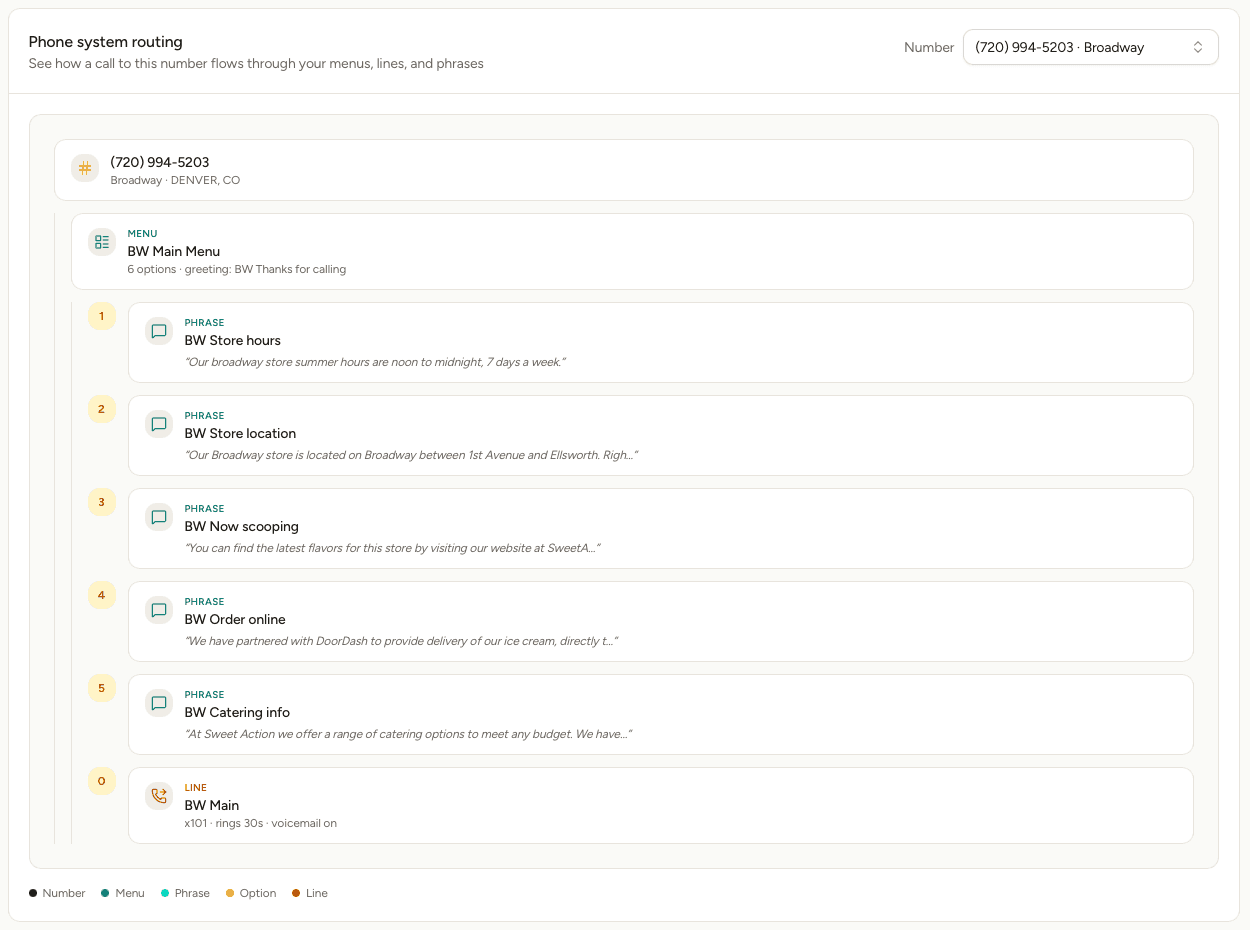The height and width of the screenshot is (930, 1250).
Task: Click the phrase icon for BW Order online
Action: pyautogui.click(x=159, y=610)
